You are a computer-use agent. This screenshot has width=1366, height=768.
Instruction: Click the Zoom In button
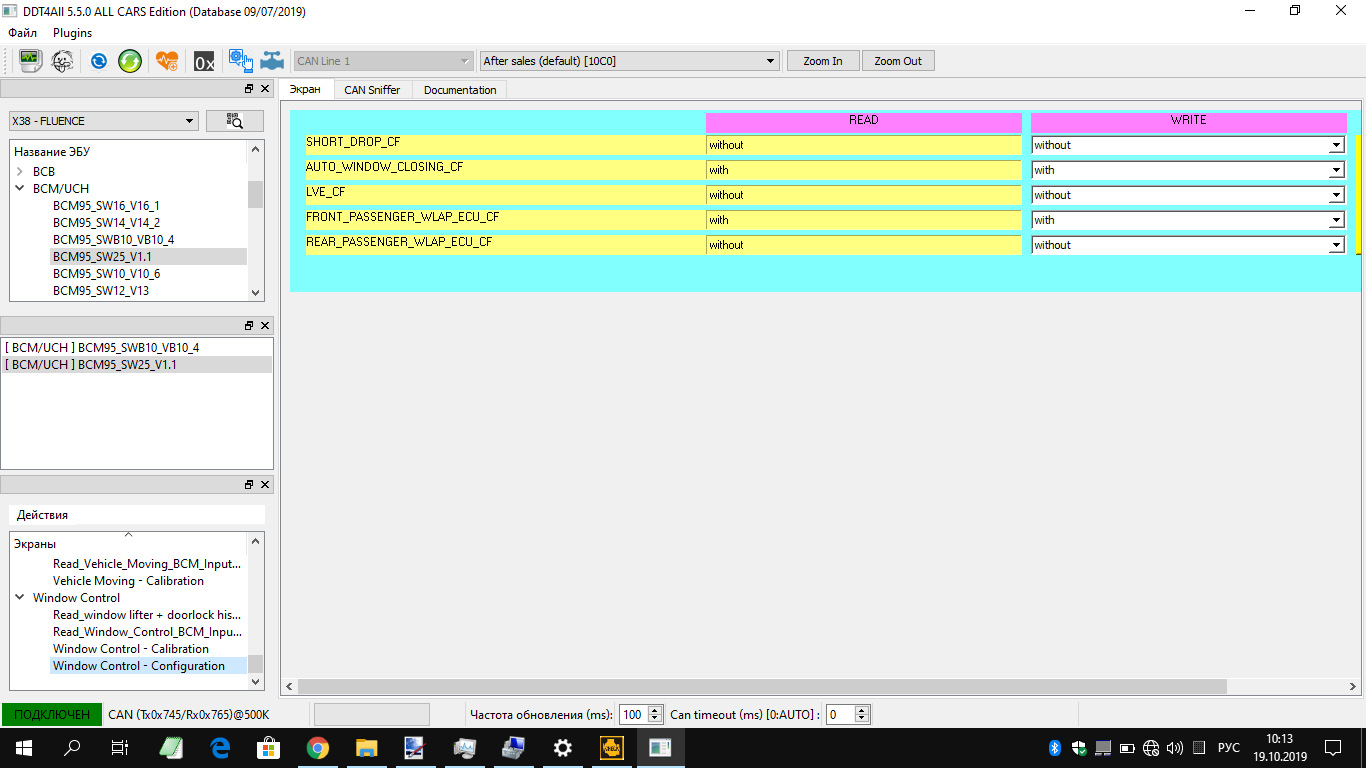[823, 61]
